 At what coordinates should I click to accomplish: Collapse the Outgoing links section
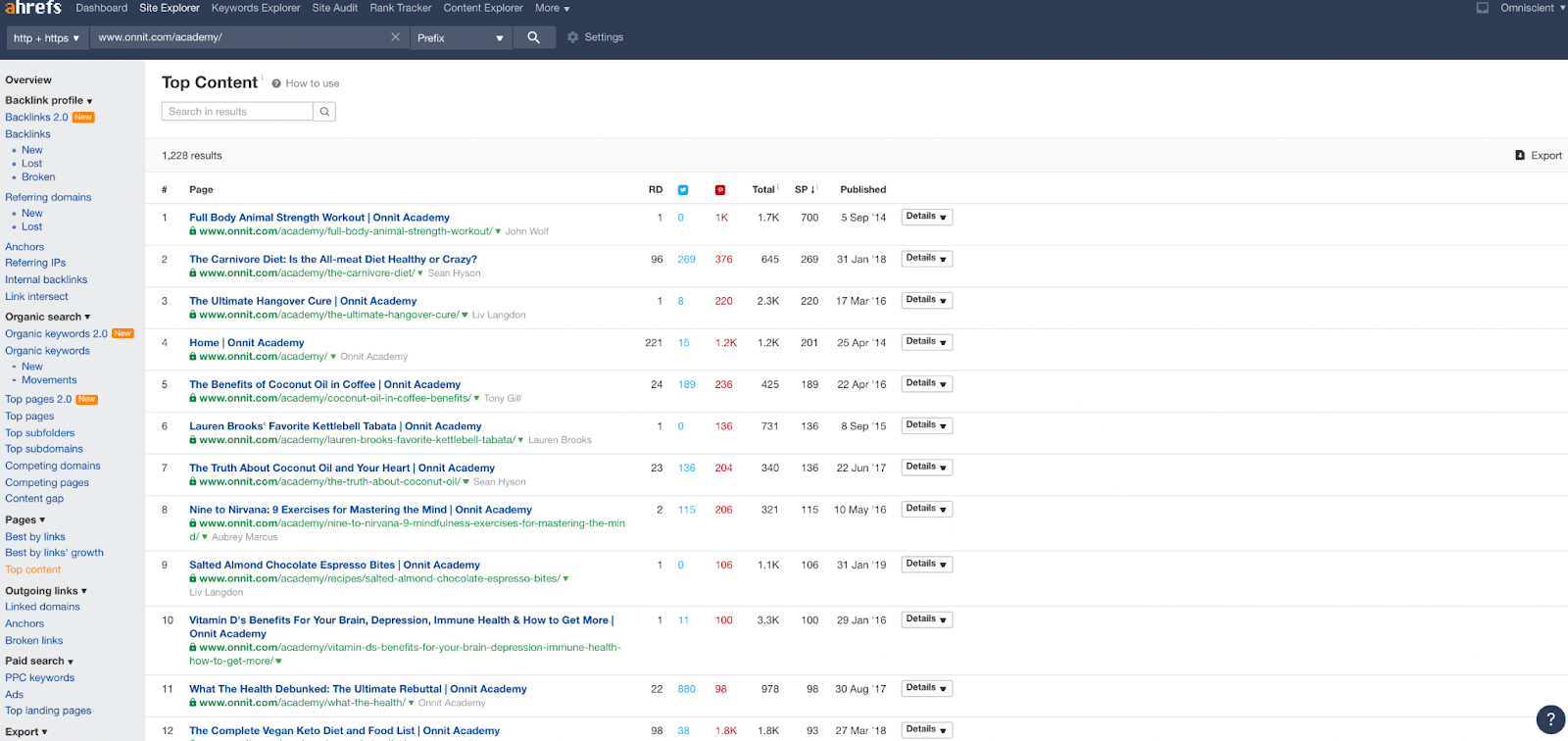46,591
